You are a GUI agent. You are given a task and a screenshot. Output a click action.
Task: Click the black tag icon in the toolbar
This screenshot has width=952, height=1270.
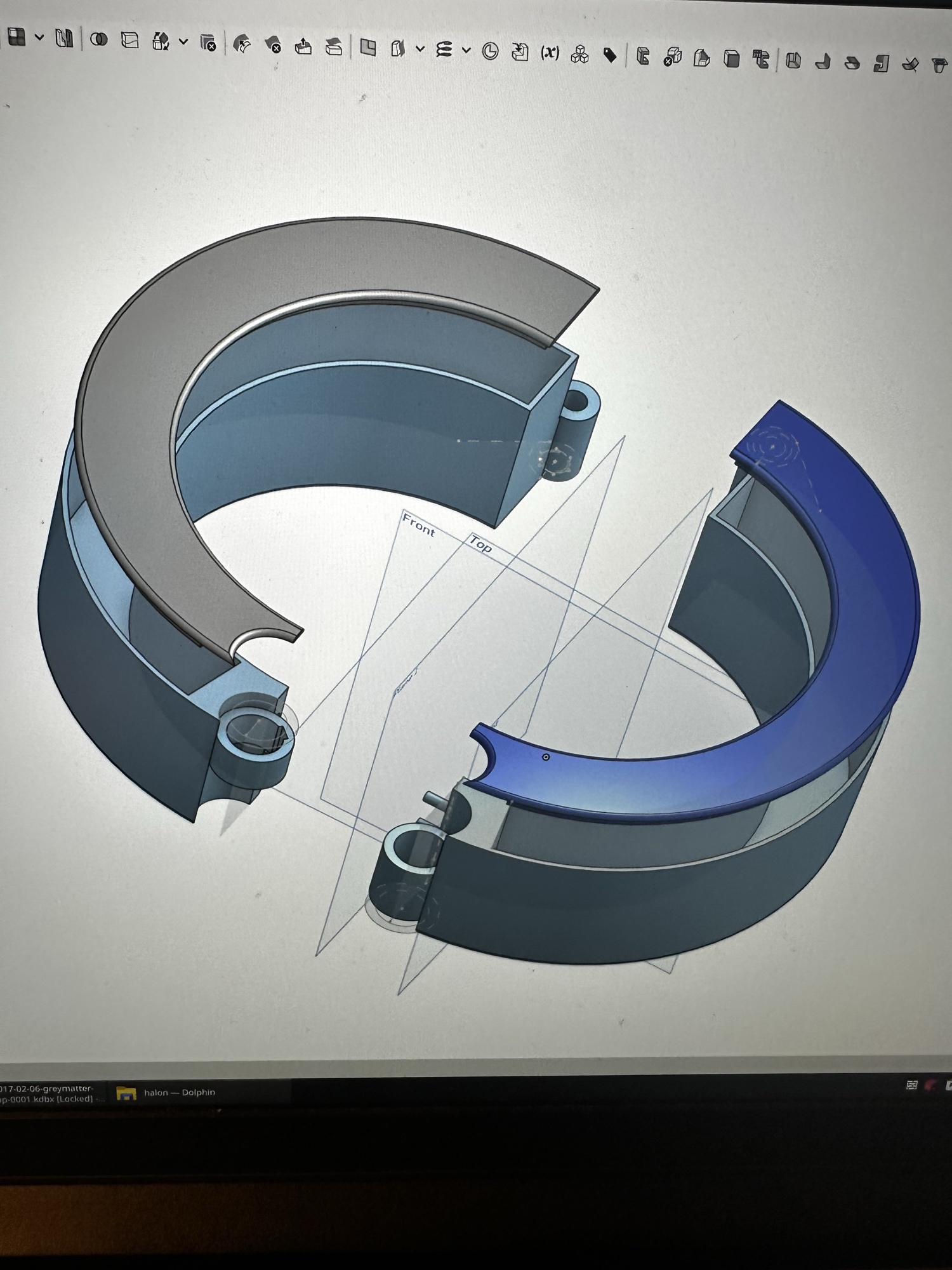coord(610,55)
